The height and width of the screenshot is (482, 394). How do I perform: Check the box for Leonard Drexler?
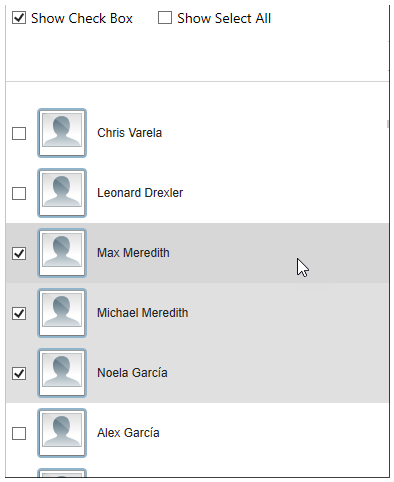pos(19,193)
